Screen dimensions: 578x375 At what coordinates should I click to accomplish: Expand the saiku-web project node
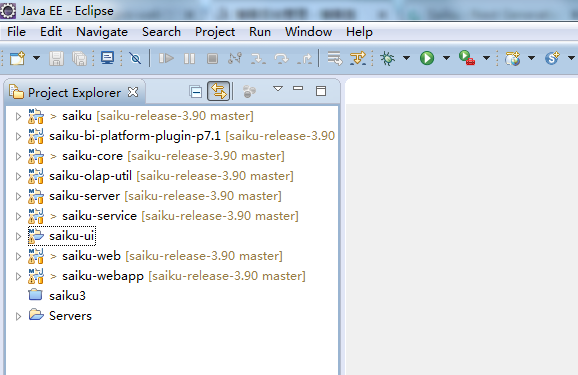(x=18, y=256)
